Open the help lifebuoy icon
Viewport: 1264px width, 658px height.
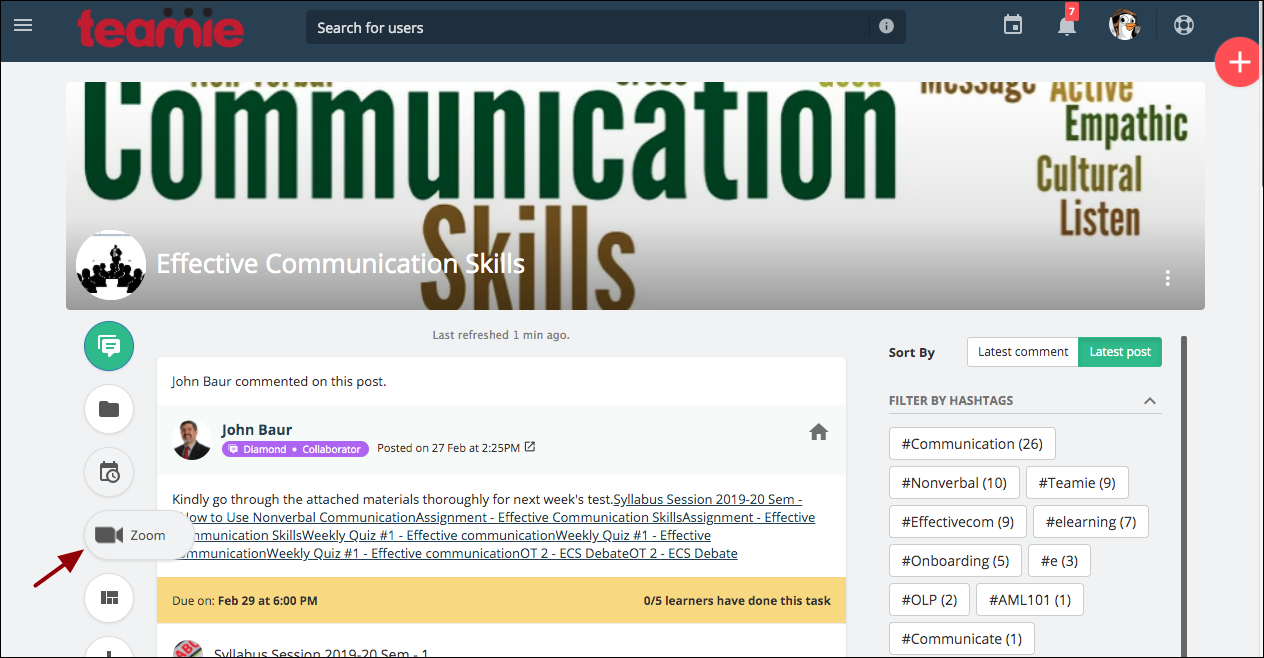tap(1184, 25)
